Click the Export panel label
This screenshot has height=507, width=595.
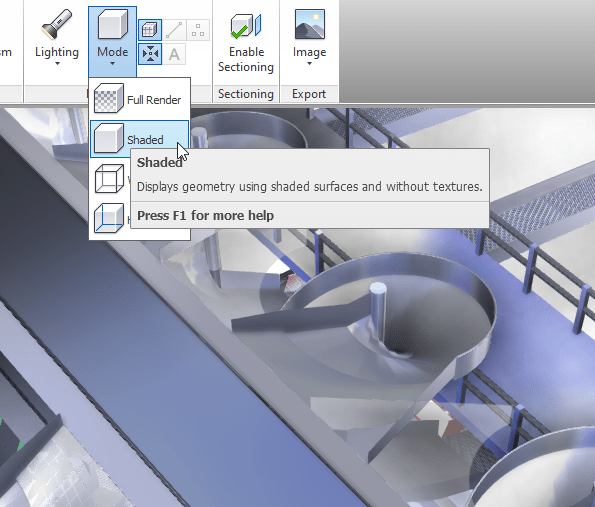[x=309, y=94]
